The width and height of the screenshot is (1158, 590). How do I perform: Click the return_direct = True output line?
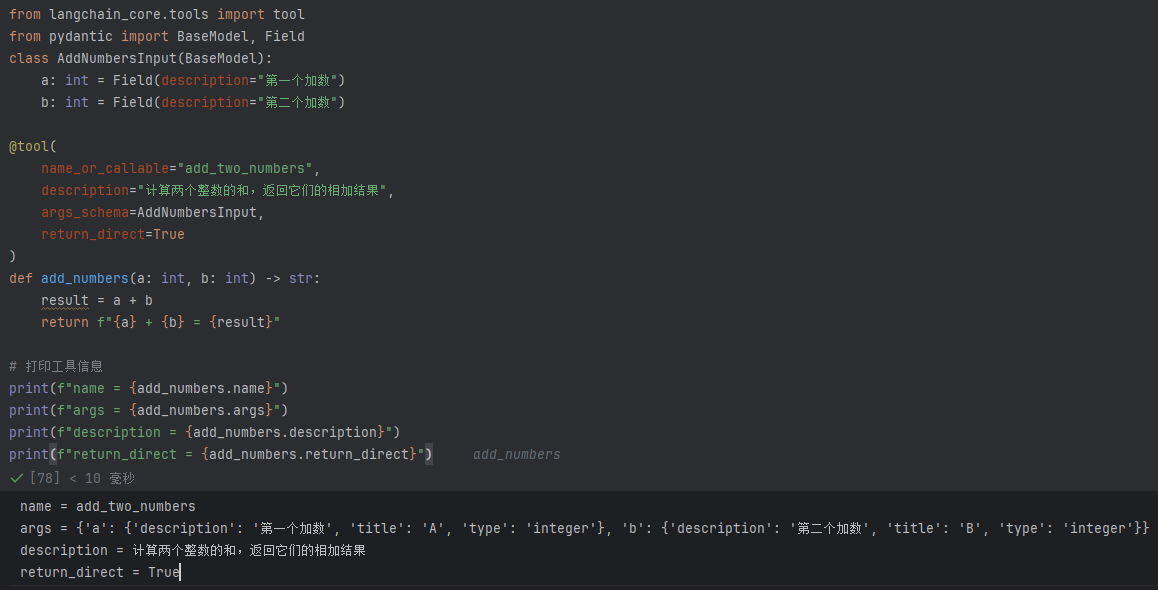pos(99,572)
